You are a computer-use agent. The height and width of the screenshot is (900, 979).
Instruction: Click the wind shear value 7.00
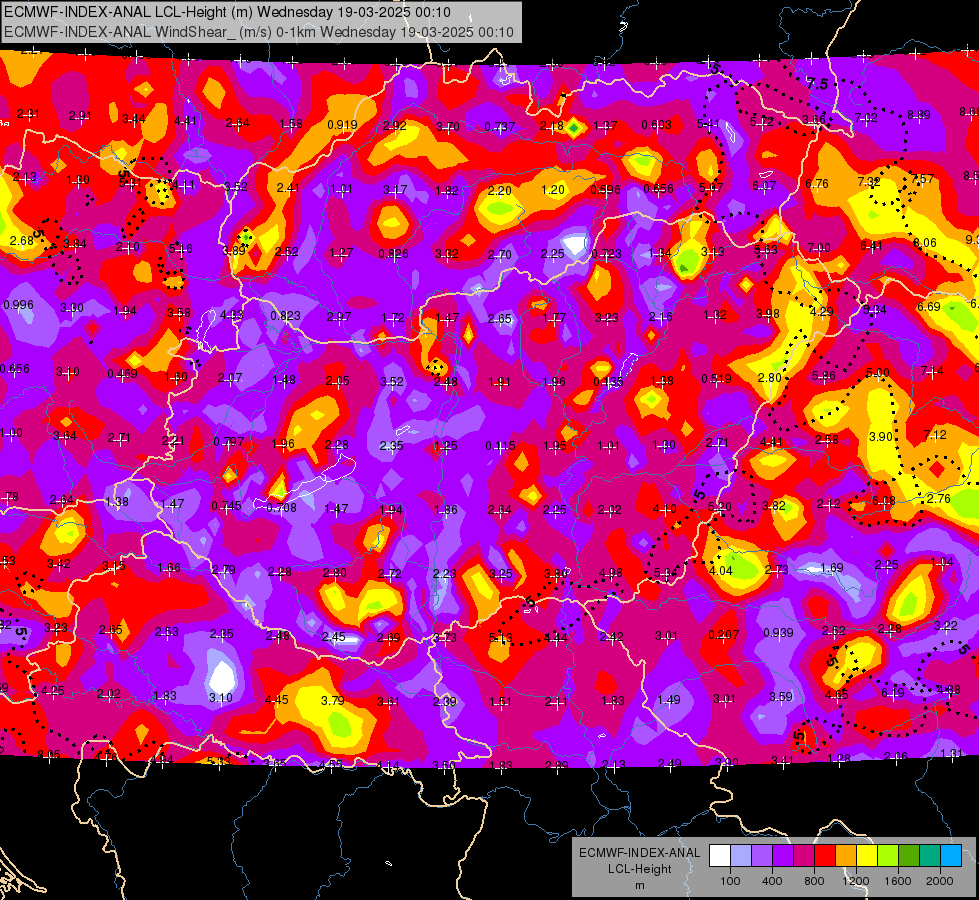(x=819, y=248)
